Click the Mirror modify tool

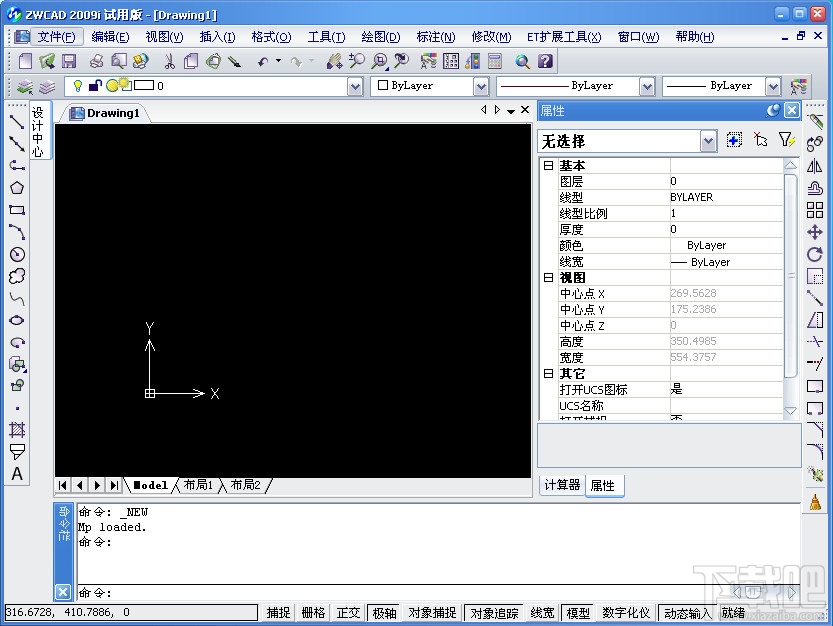(814, 166)
